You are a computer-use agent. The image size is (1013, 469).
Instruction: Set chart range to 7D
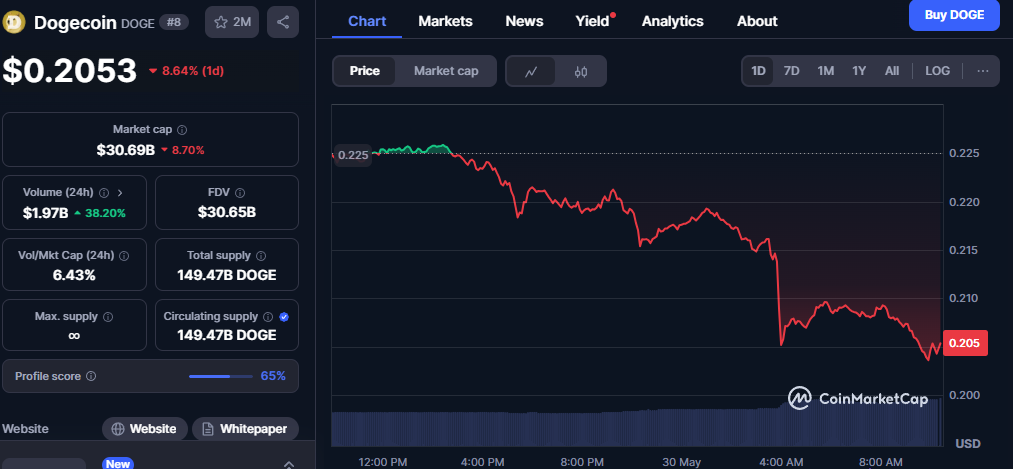tap(791, 71)
